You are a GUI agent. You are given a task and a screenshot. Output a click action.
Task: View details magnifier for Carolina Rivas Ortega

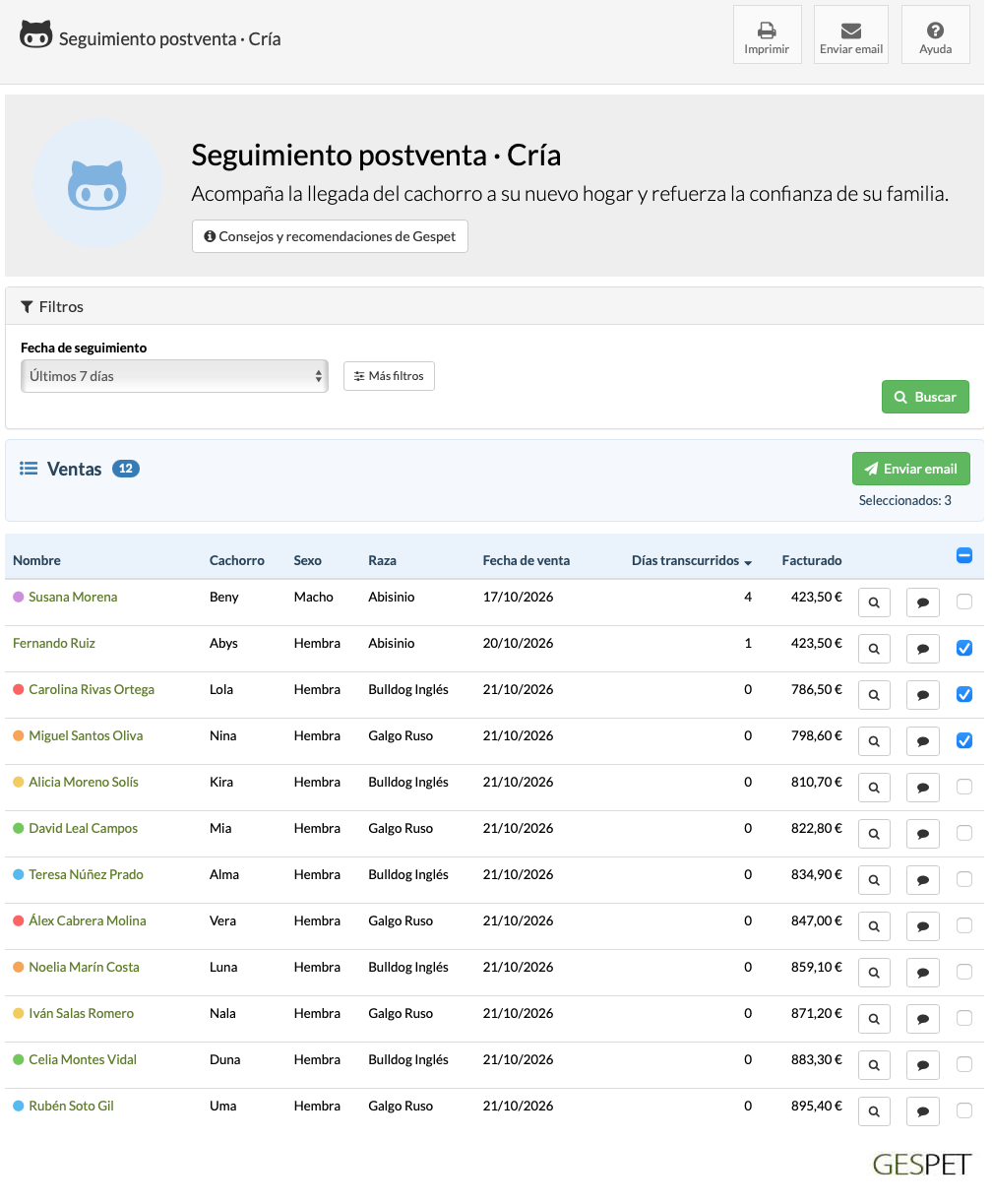[874, 695]
